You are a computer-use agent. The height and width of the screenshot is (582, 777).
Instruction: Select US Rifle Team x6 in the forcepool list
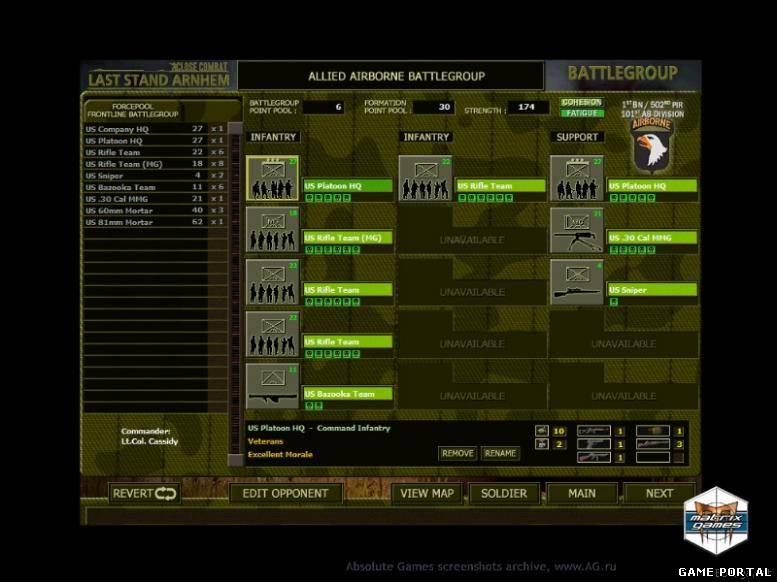point(155,152)
